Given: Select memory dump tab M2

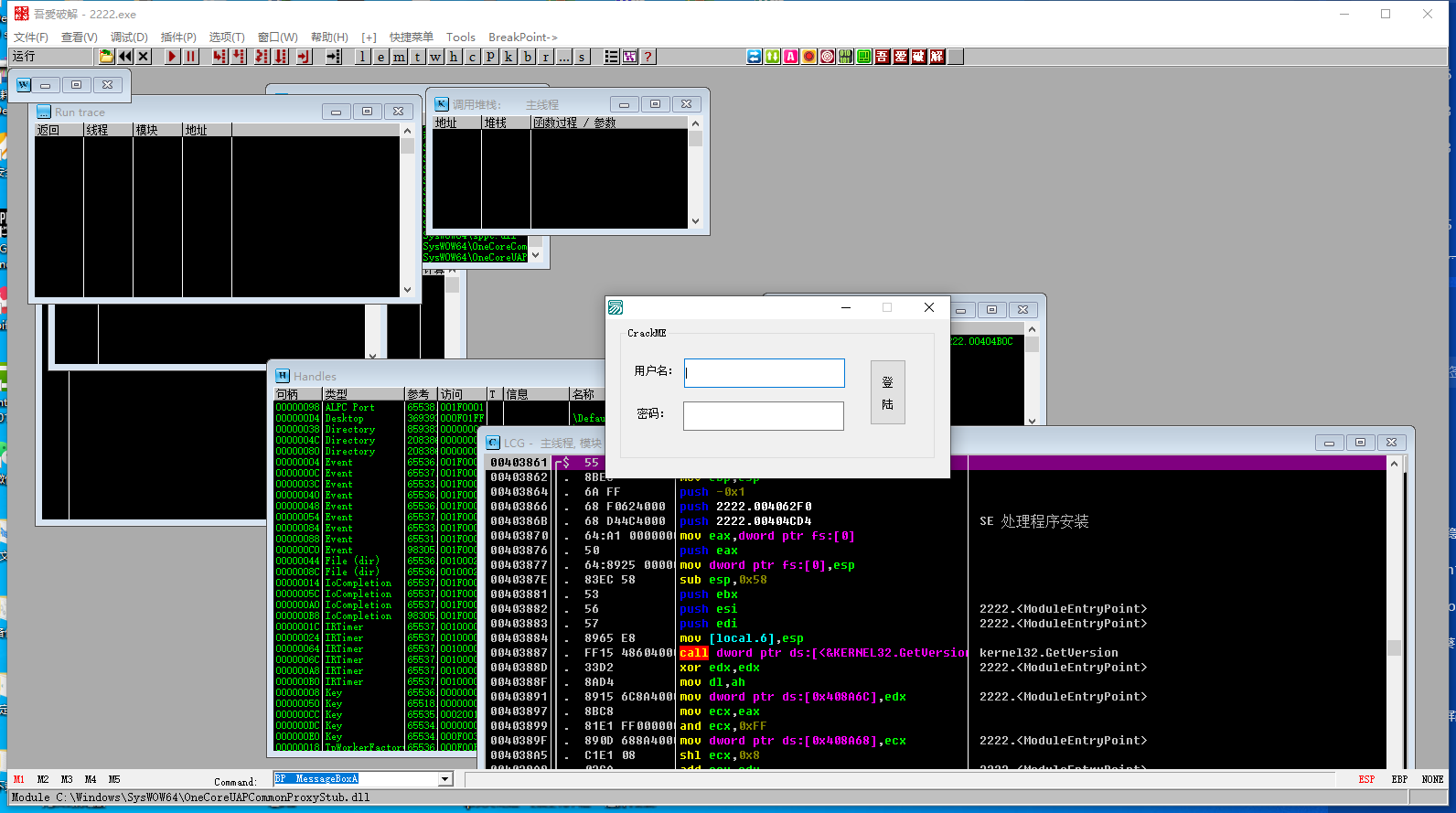Looking at the screenshot, I should pyautogui.click(x=43, y=780).
